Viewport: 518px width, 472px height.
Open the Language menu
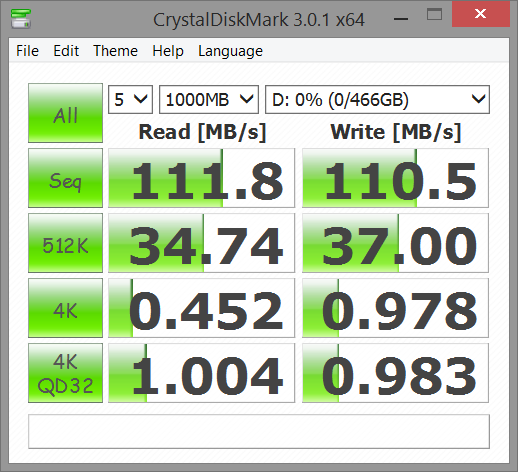pos(230,51)
